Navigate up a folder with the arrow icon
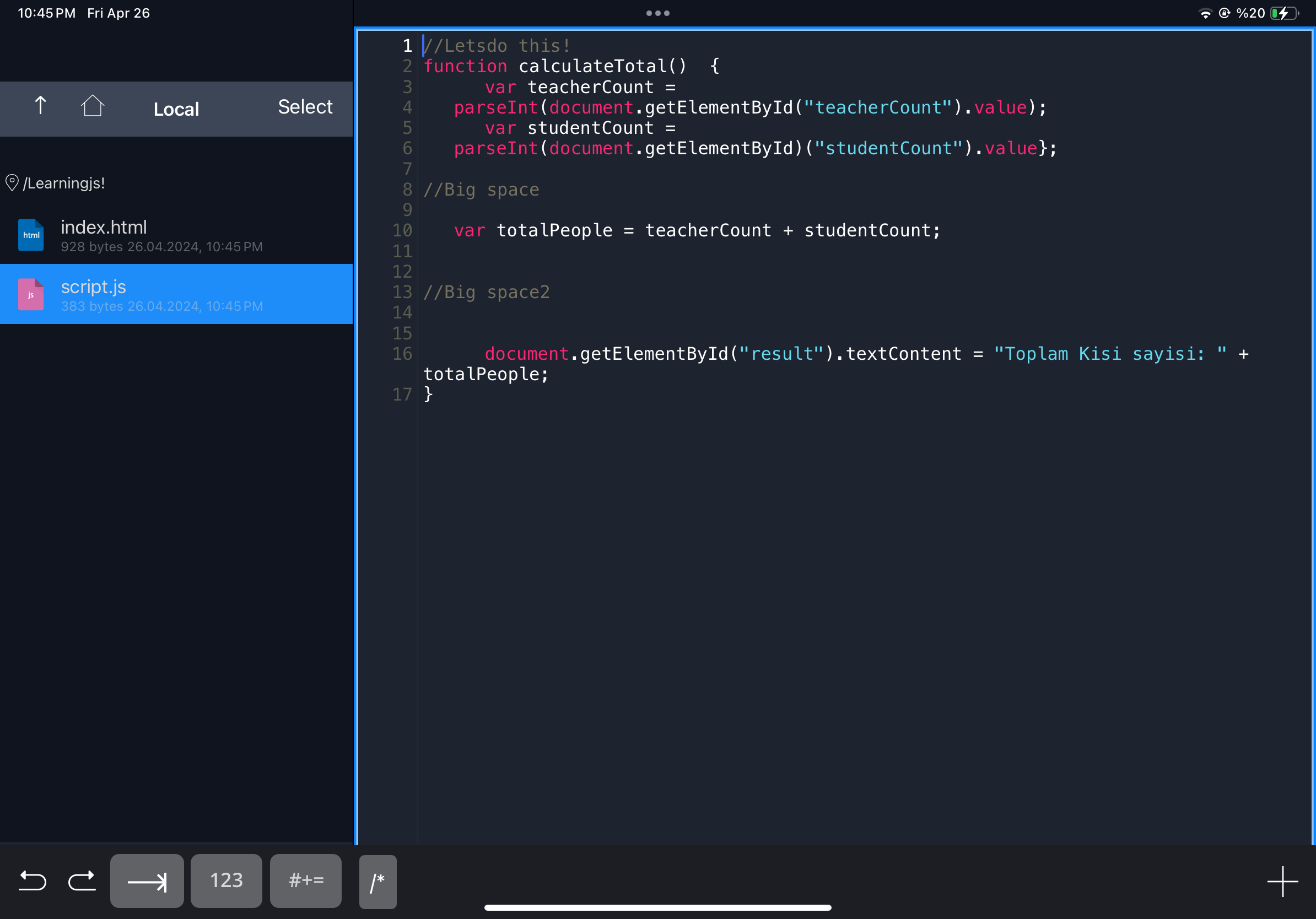Screen dimensions: 1316x919 [x=40, y=106]
